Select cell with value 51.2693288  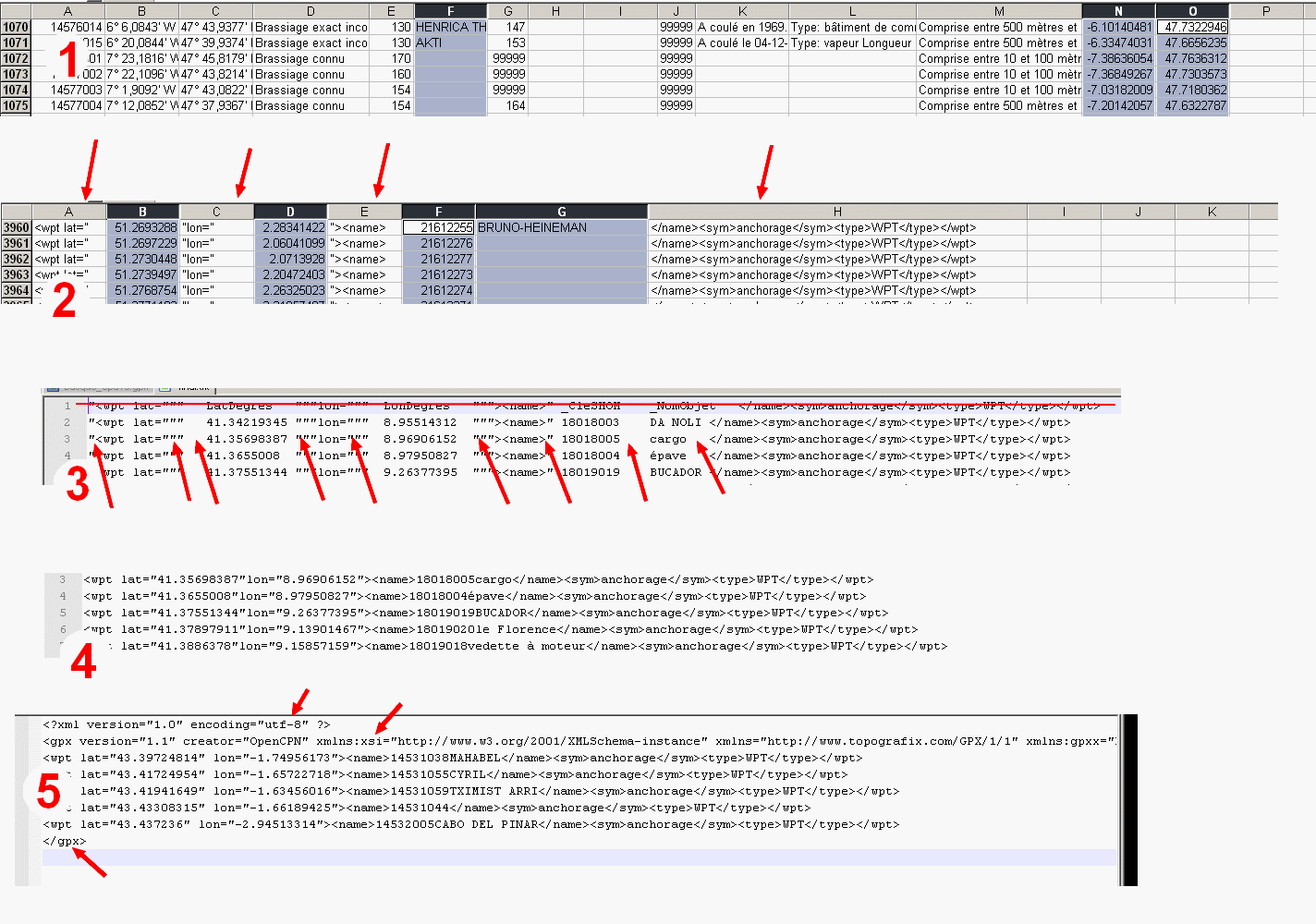point(143,228)
